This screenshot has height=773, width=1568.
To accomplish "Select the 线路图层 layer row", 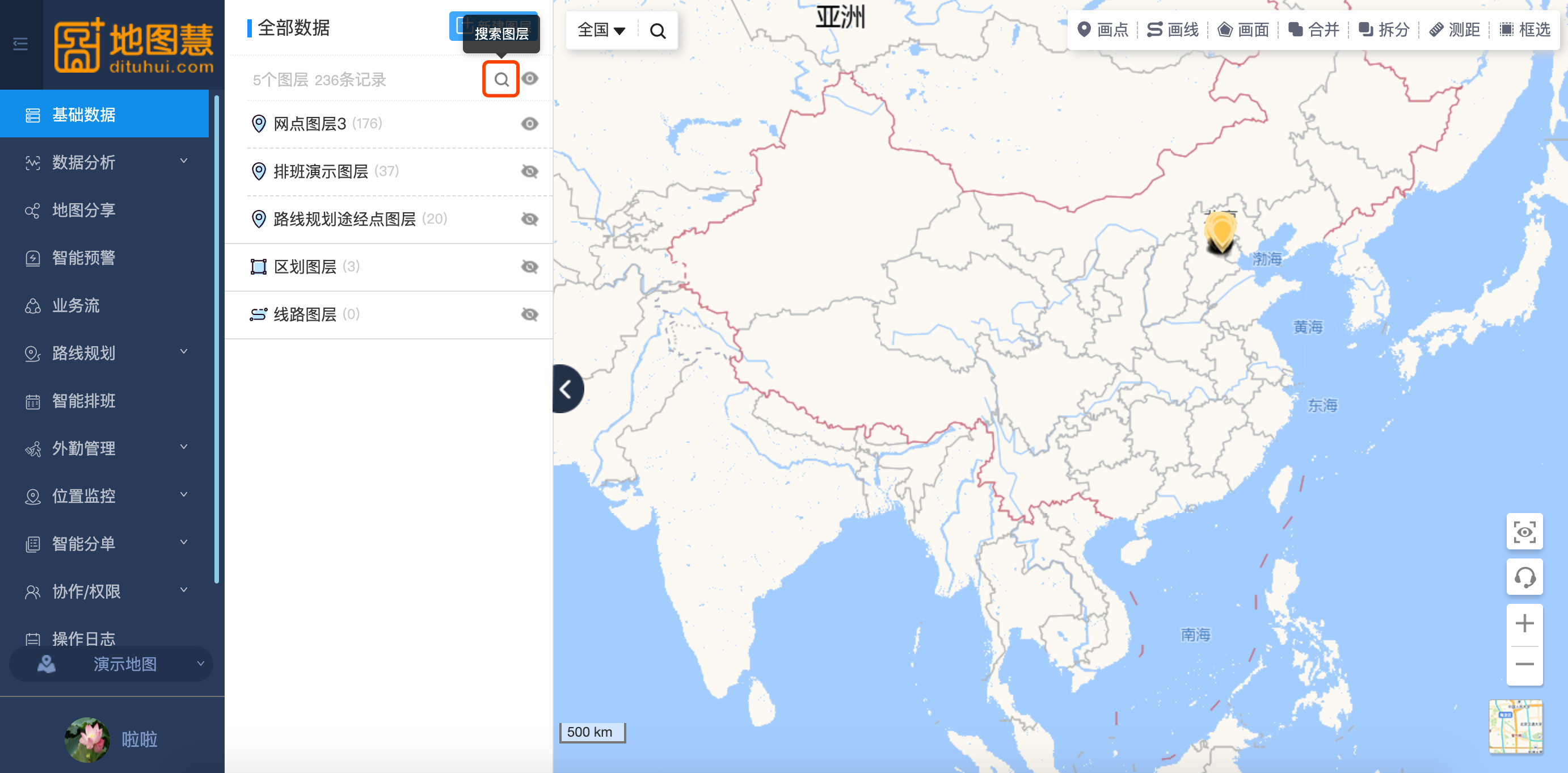I will [389, 314].
